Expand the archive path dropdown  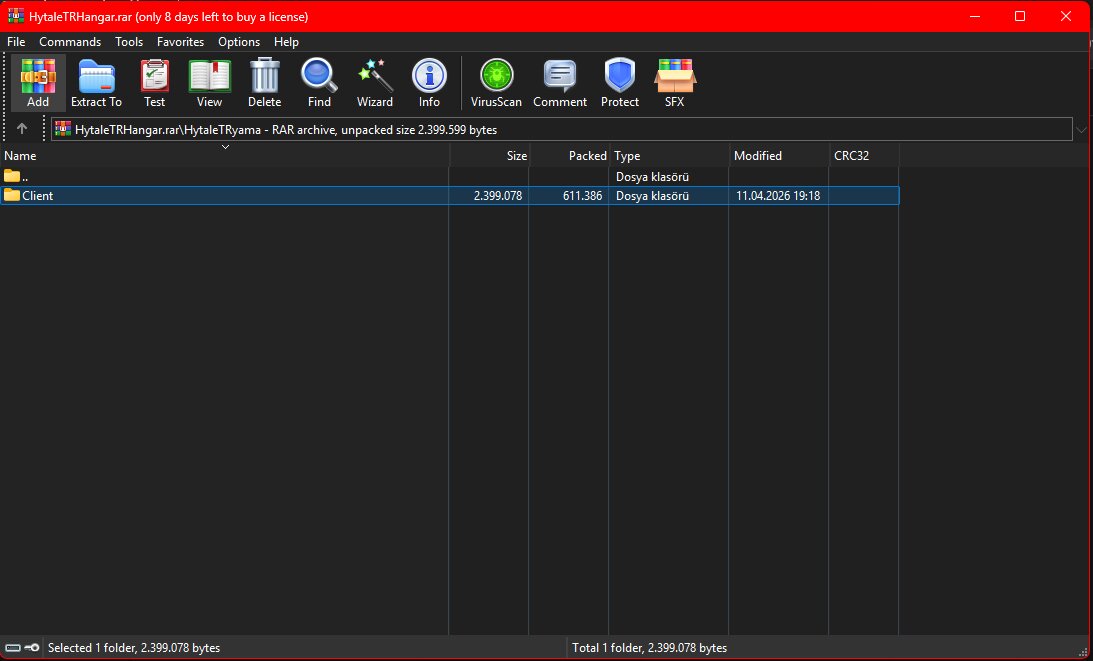(1081, 129)
